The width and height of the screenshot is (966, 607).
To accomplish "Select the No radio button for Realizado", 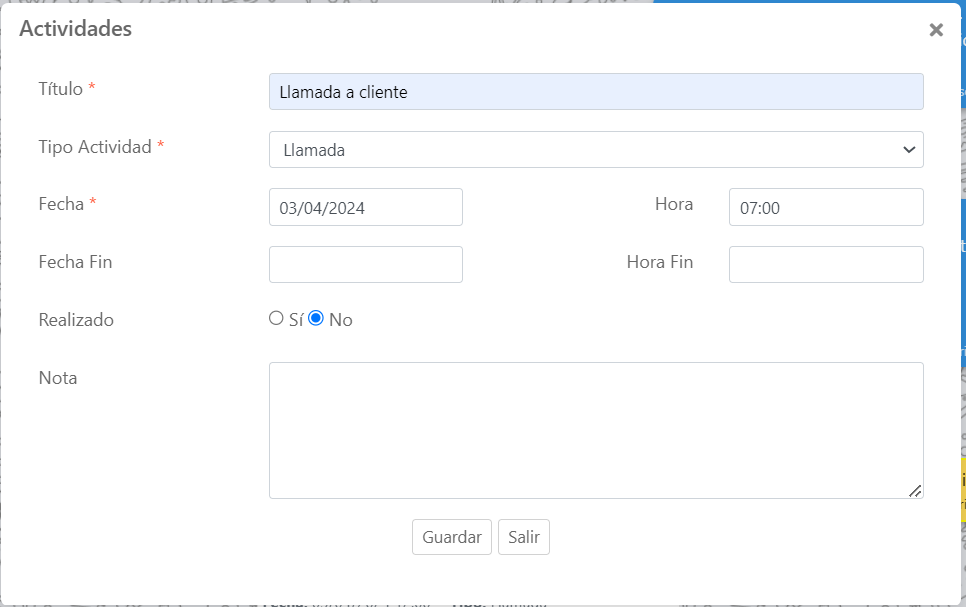I will 316,318.
